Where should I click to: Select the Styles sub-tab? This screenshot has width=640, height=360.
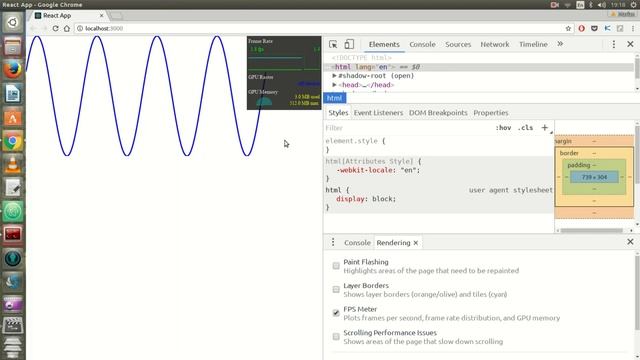(x=338, y=113)
